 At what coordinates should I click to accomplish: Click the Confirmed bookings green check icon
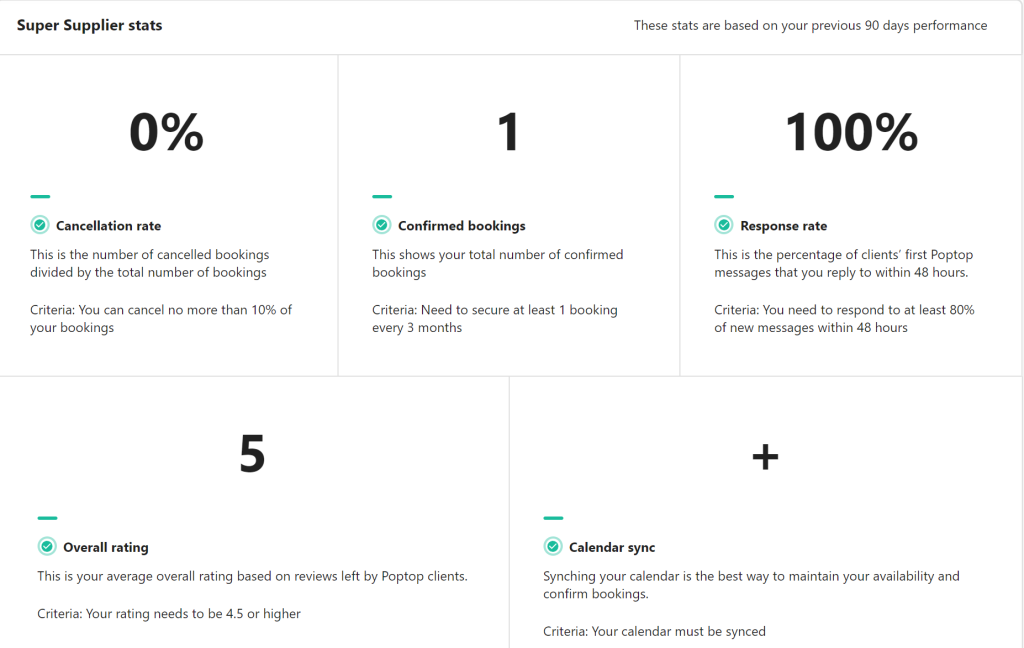381,225
